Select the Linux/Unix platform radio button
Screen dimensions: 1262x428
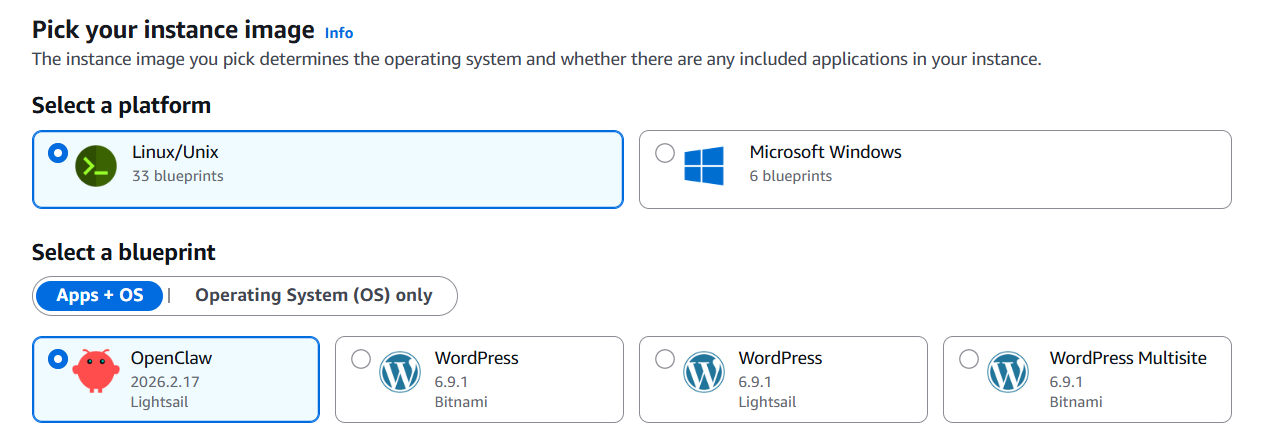point(58,153)
